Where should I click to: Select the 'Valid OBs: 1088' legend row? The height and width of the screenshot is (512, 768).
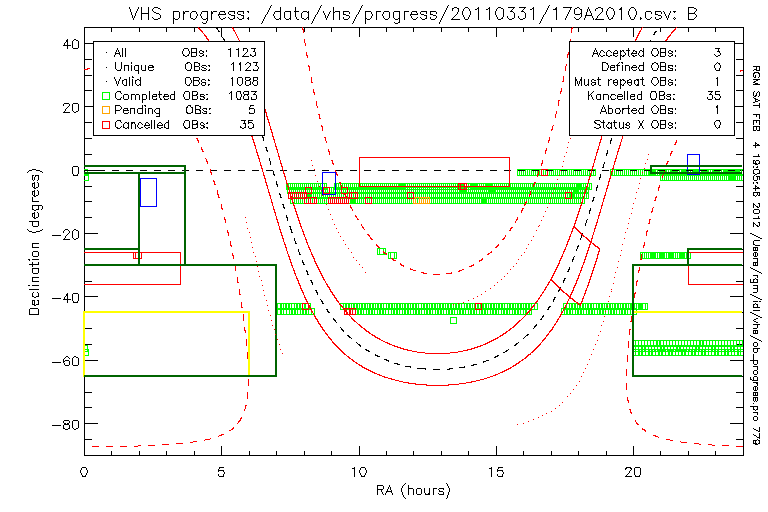click(x=178, y=81)
